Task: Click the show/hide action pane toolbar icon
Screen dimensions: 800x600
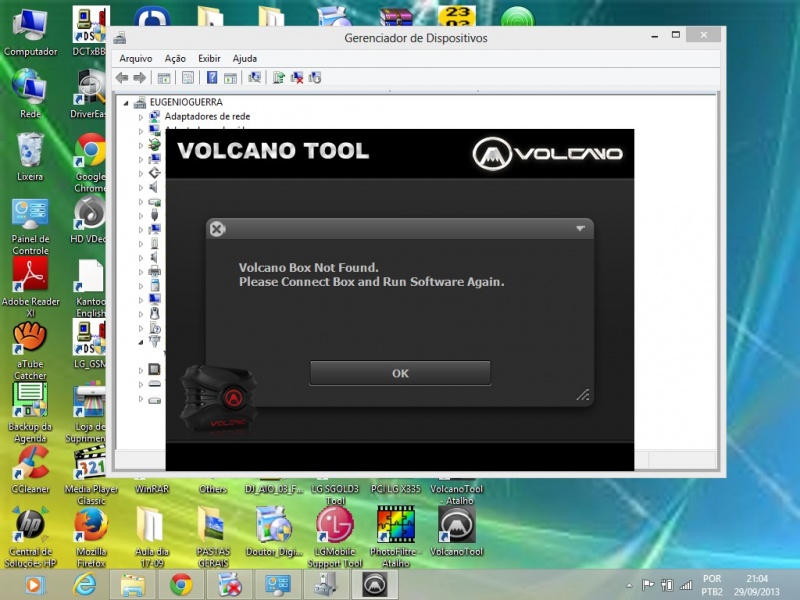Action: pyautogui.click(x=231, y=78)
